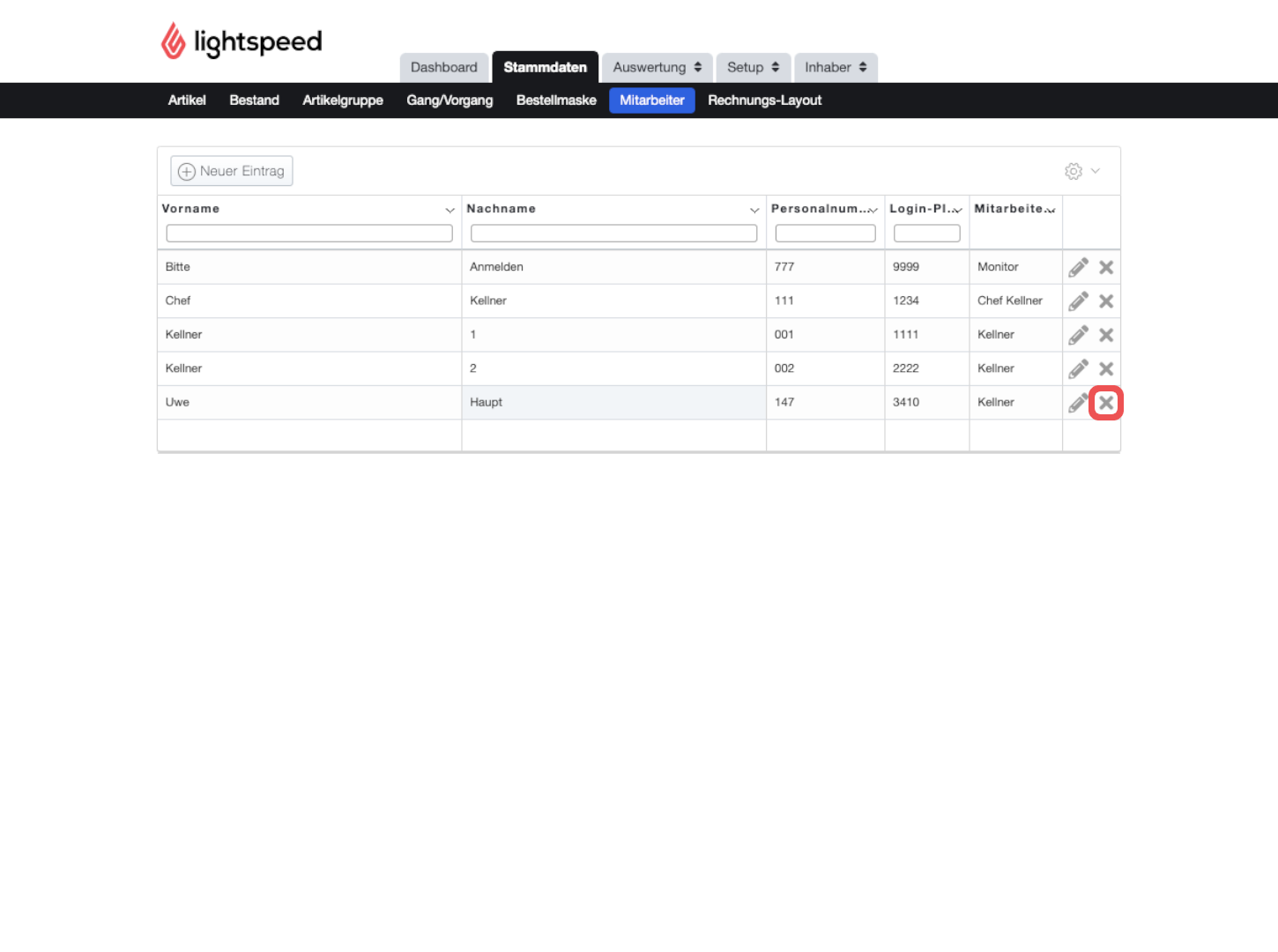Focus the Vorname filter input
This screenshot has width=1278, height=952.
tap(309, 234)
